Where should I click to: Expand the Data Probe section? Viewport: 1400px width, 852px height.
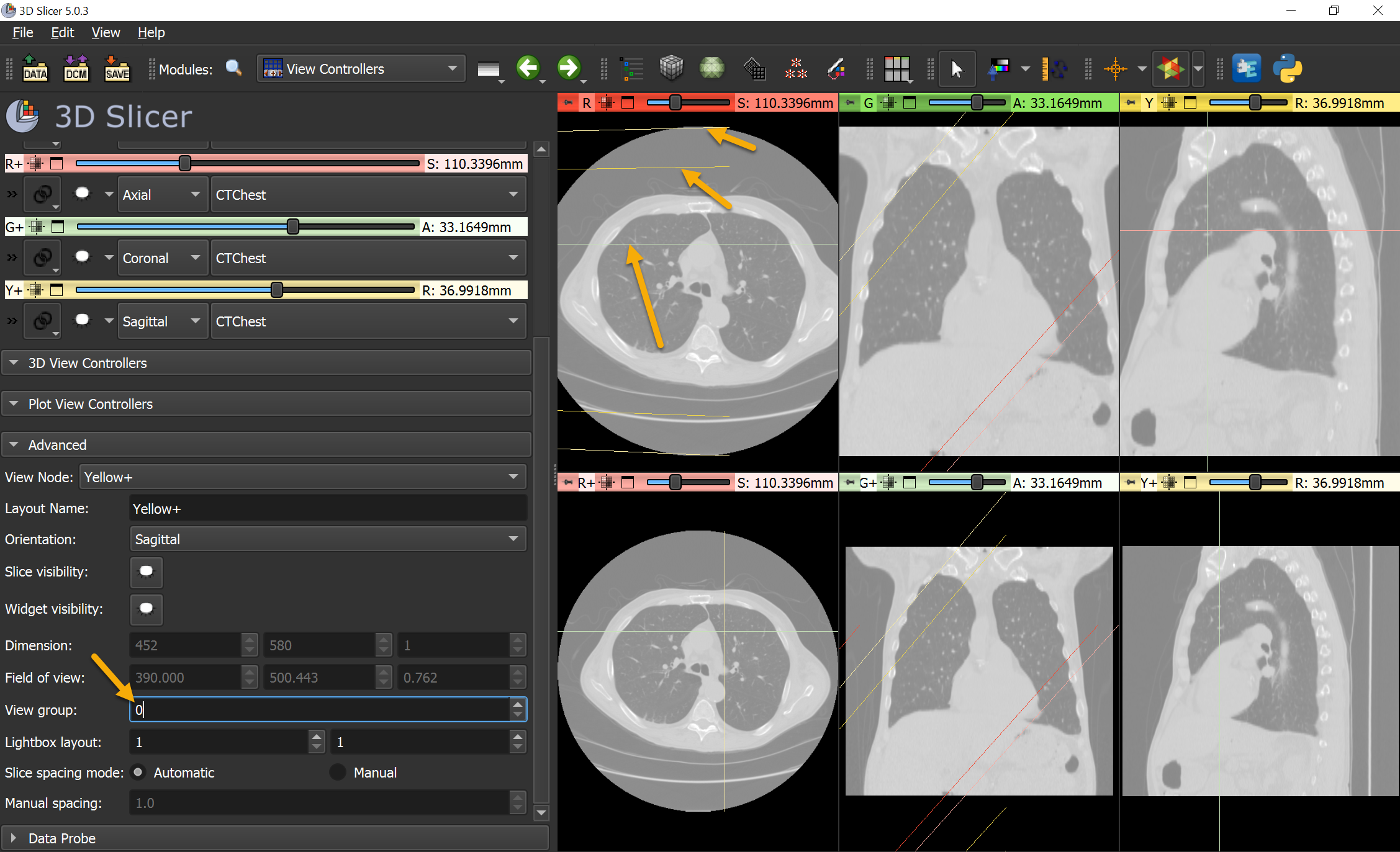[275, 838]
